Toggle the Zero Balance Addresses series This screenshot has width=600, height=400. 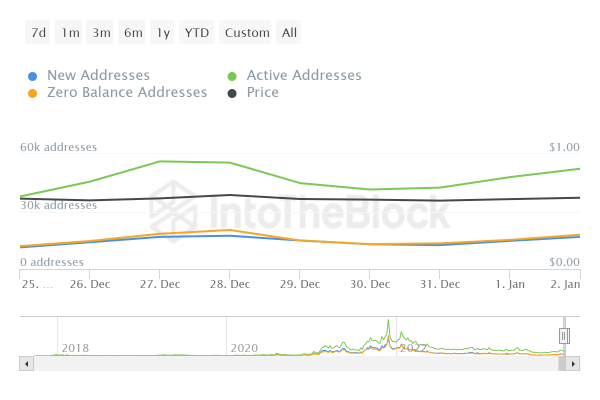pyautogui.click(x=127, y=93)
